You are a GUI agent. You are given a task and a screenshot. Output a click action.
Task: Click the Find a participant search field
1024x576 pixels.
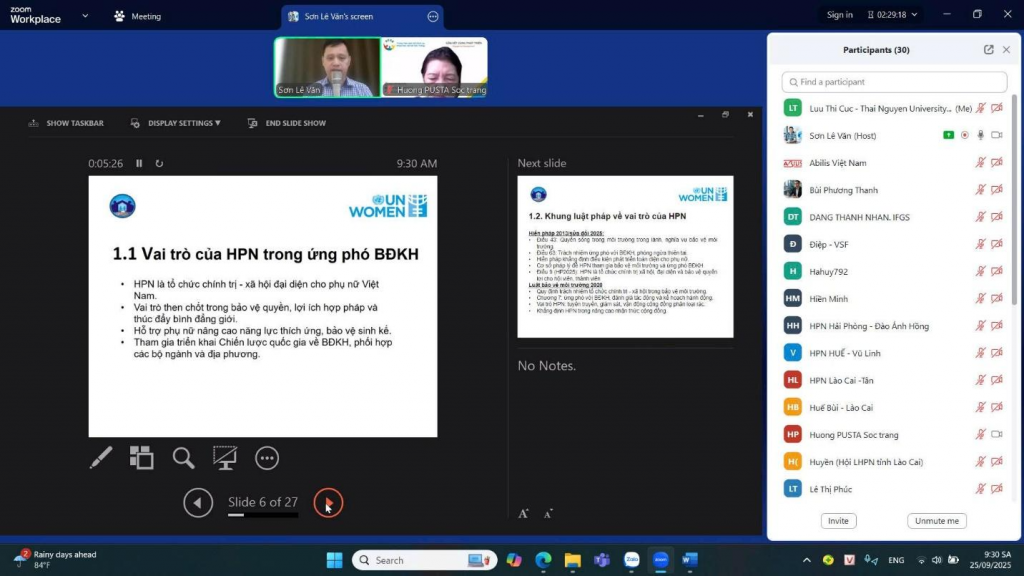[894, 82]
